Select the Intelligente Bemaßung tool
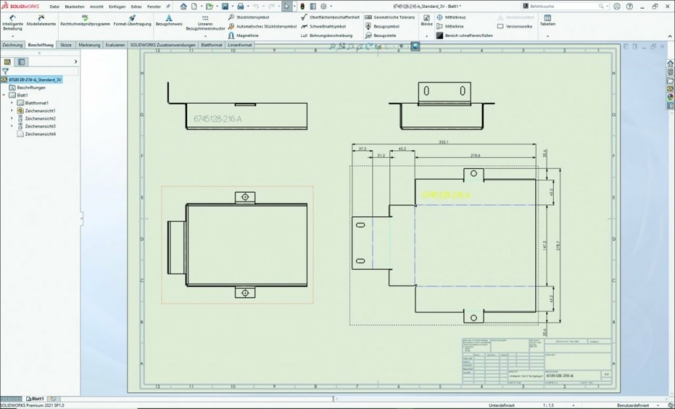 click(x=12, y=21)
